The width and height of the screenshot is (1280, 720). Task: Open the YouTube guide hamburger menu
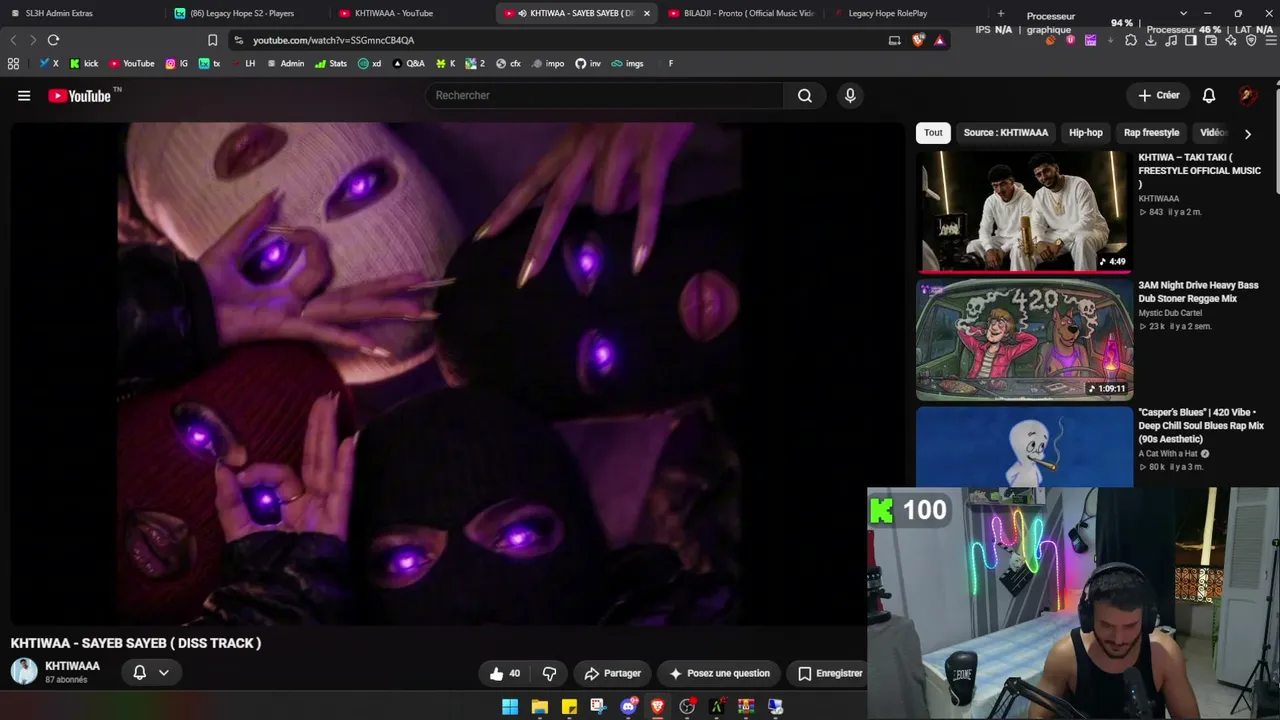[24, 96]
